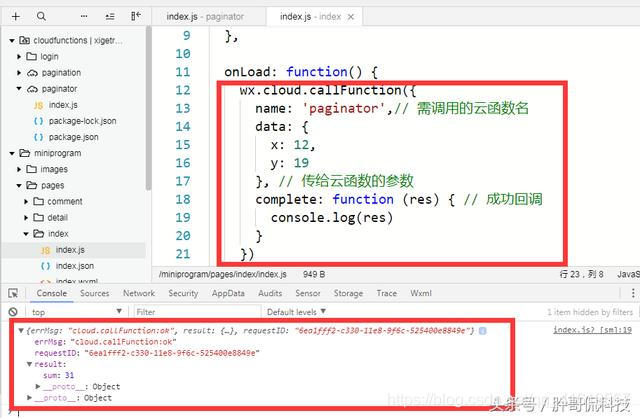Click line number 12 in gutter
This screenshot has height=418, width=640.
pos(183,90)
